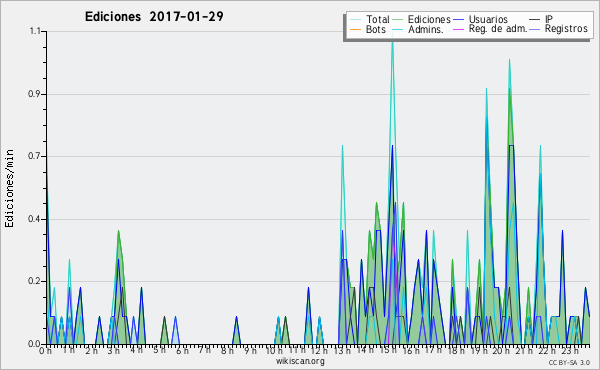The height and width of the screenshot is (370, 600).
Task: Click the chart title 'Ediciones 2017-01-29'
Action: (x=154, y=17)
